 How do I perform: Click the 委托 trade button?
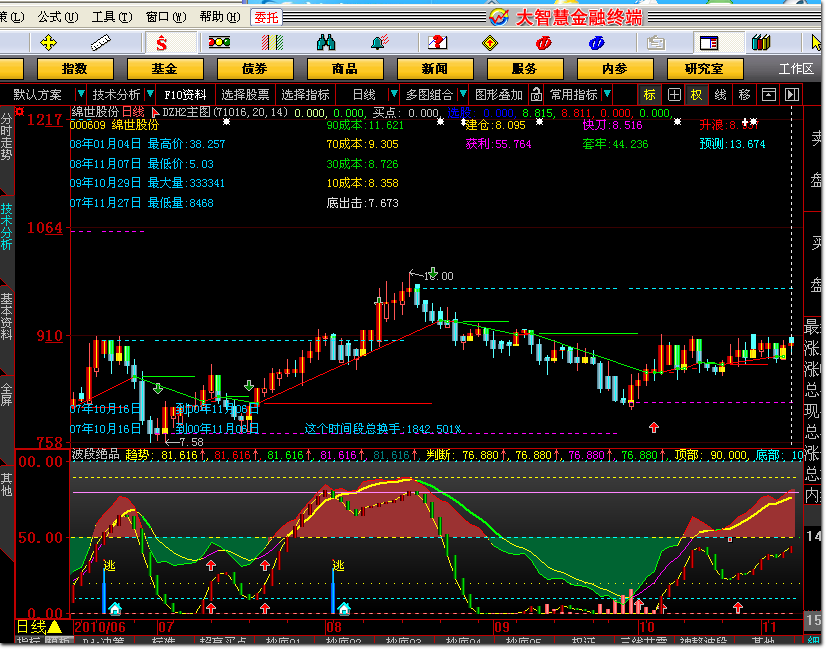point(266,18)
